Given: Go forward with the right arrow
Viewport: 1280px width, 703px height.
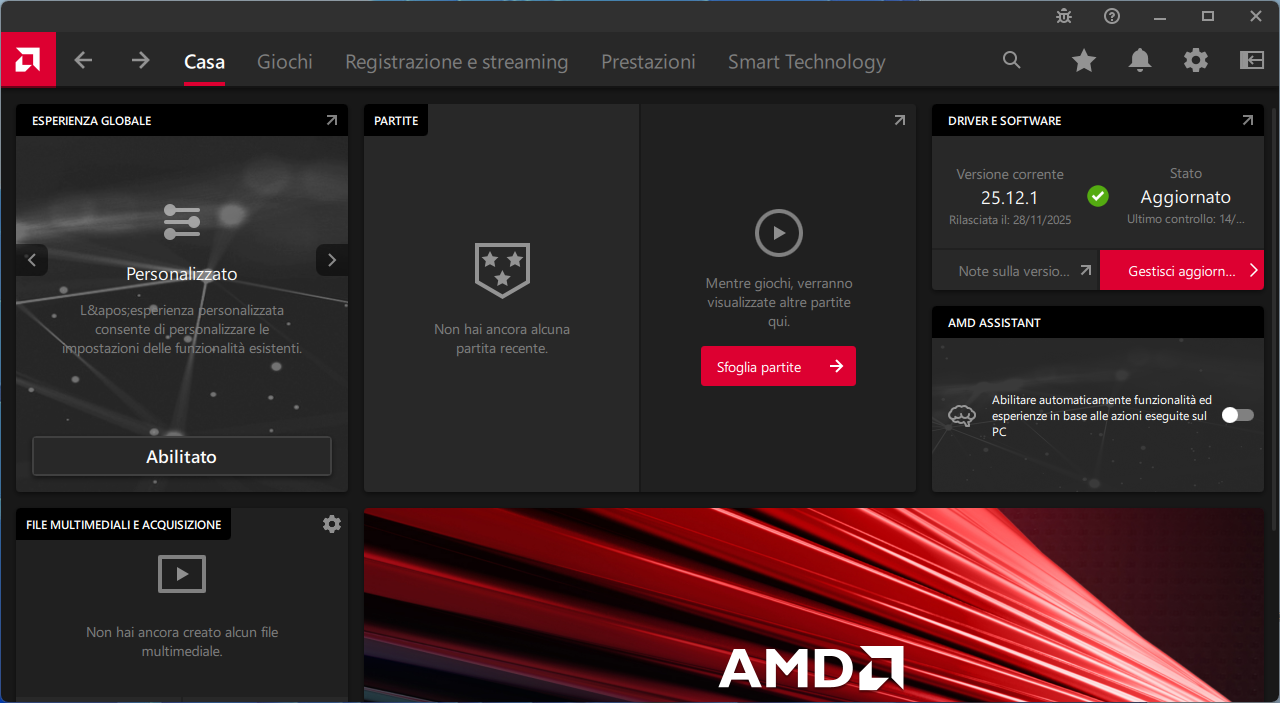Looking at the screenshot, I should (x=140, y=61).
